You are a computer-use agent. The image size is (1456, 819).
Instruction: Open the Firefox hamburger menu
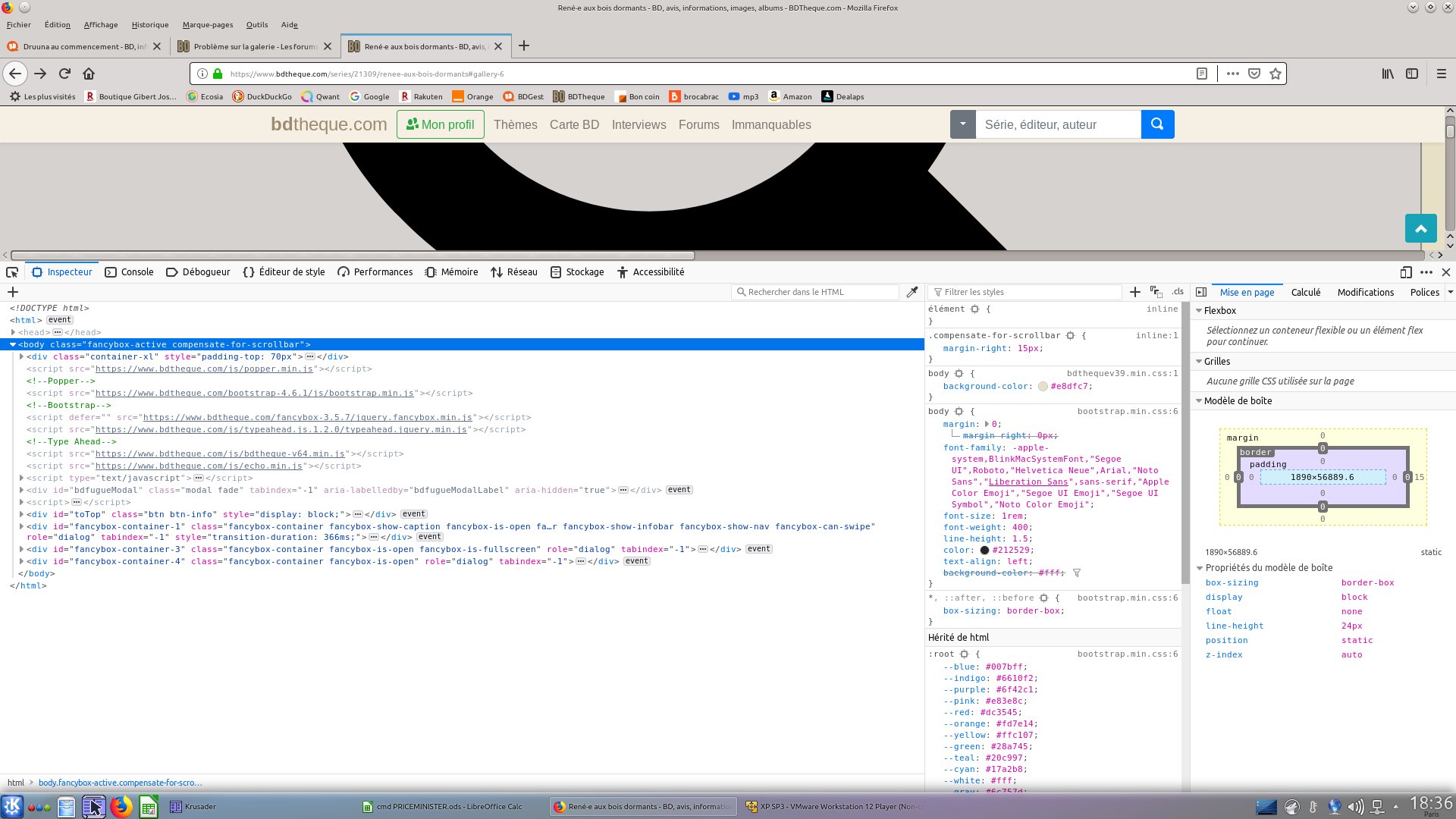click(x=1442, y=74)
